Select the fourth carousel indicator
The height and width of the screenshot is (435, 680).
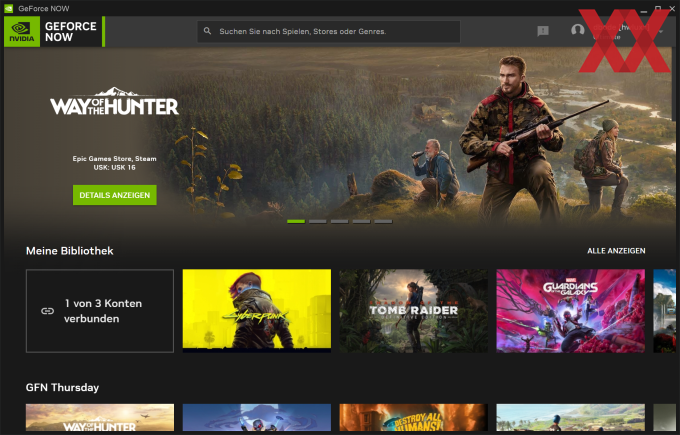point(361,222)
